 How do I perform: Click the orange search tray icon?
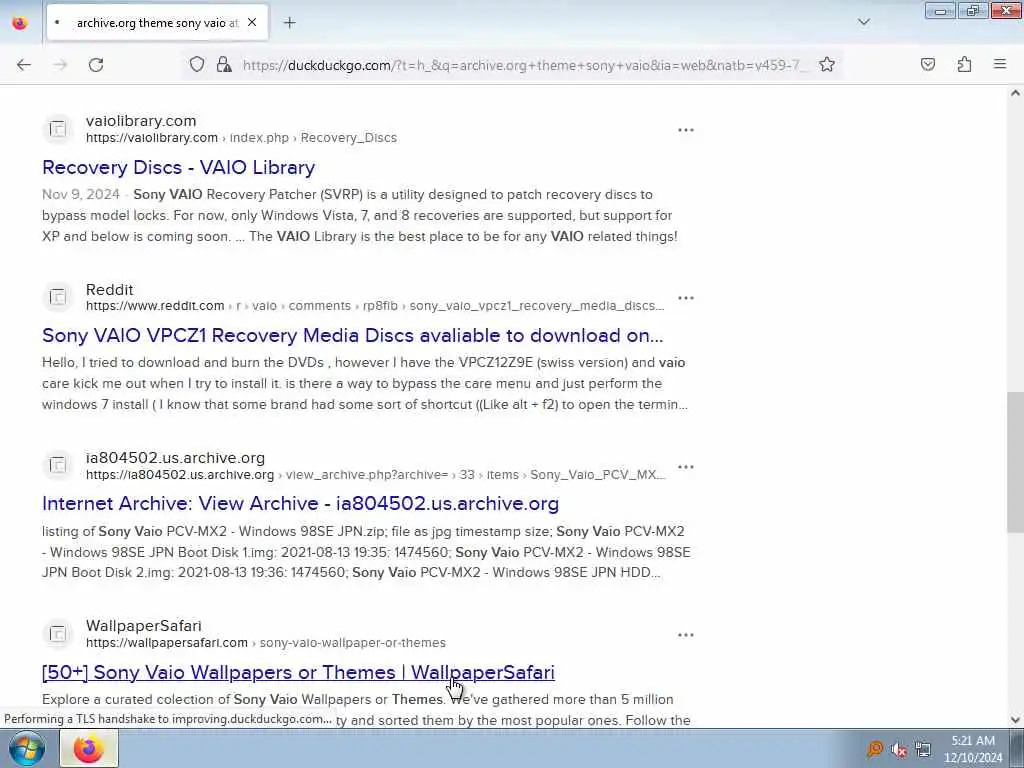point(874,749)
